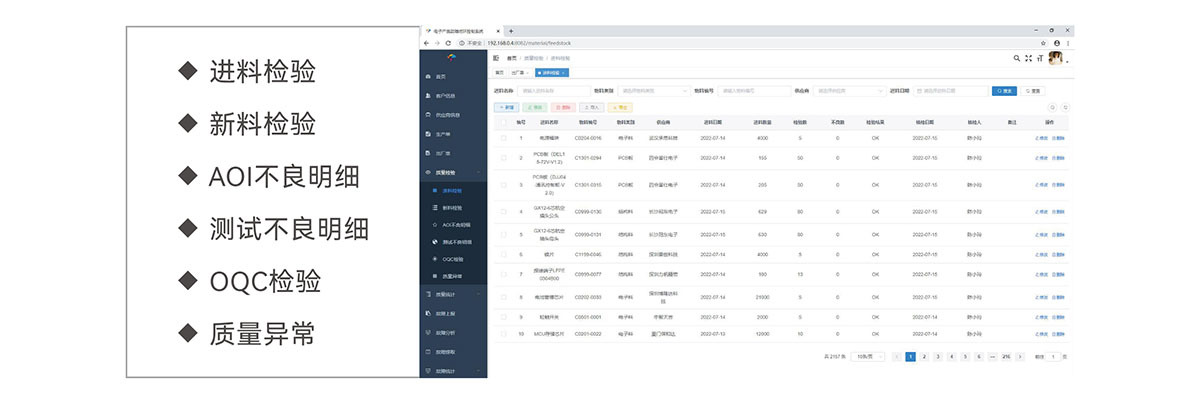Image resolution: width=1200 pixels, height=413 pixels.
Task: Click the round refresh icon above table
Action: click(x=1065, y=107)
